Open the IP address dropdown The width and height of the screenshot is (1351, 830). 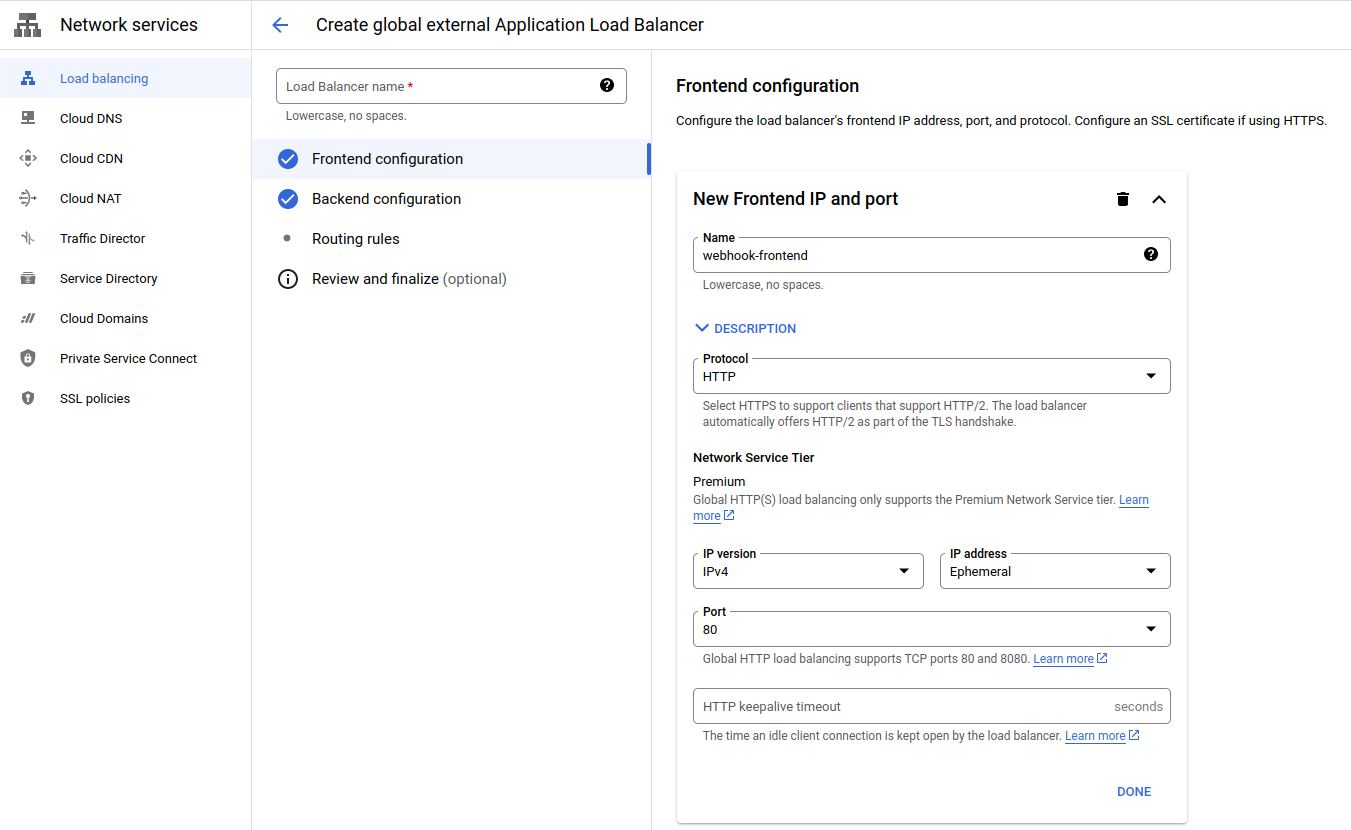1055,571
